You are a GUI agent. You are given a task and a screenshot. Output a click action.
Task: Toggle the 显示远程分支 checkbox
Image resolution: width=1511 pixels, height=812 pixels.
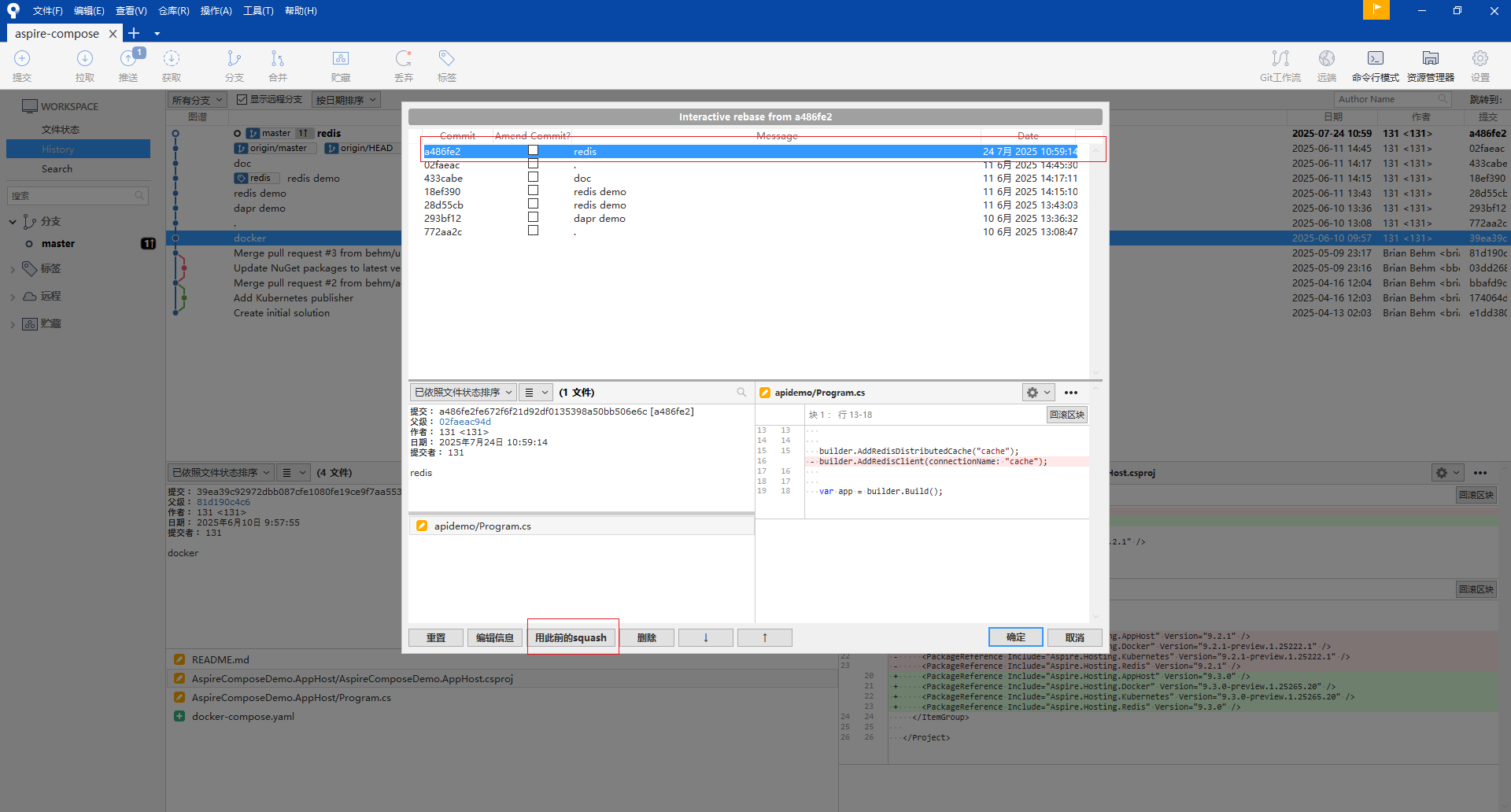[x=242, y=99]
